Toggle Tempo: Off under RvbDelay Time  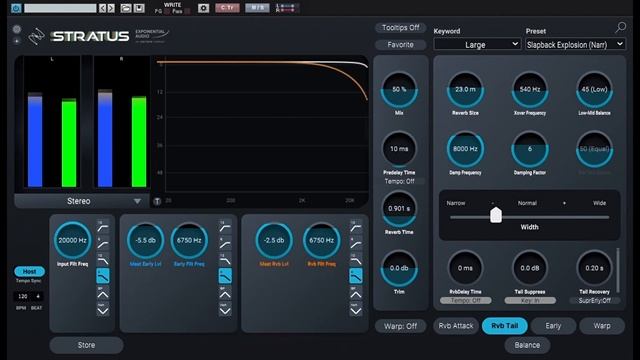465,300
